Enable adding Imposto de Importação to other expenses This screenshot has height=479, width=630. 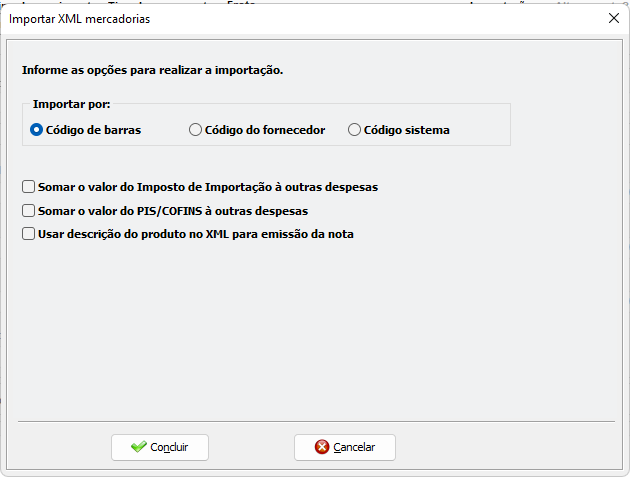(28, 187)
